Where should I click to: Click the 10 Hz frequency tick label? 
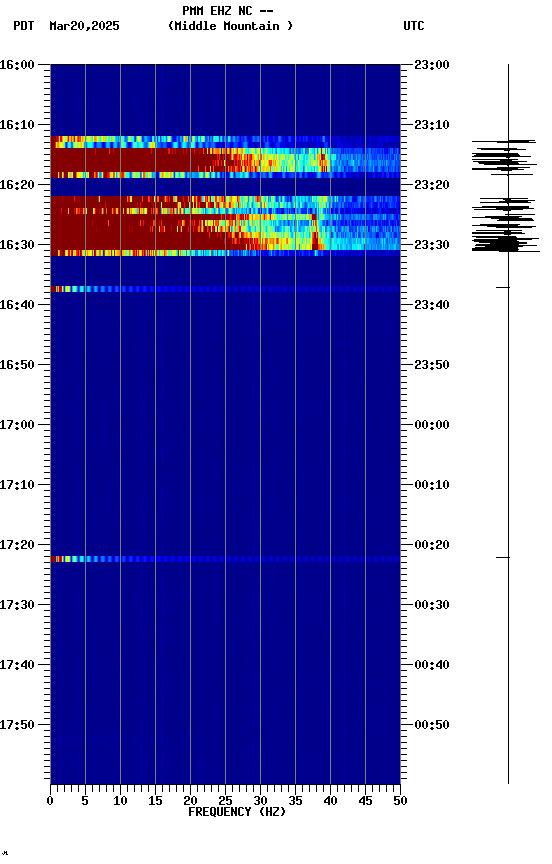120,801
